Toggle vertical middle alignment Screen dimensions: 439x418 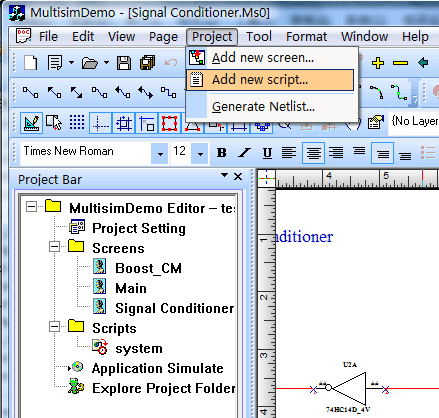tap(382, 153)
